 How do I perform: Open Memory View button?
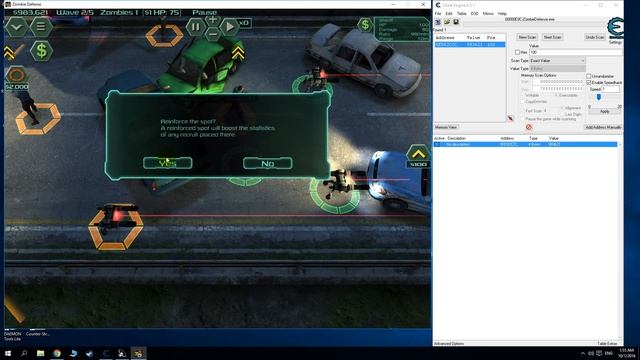[446, 127]
